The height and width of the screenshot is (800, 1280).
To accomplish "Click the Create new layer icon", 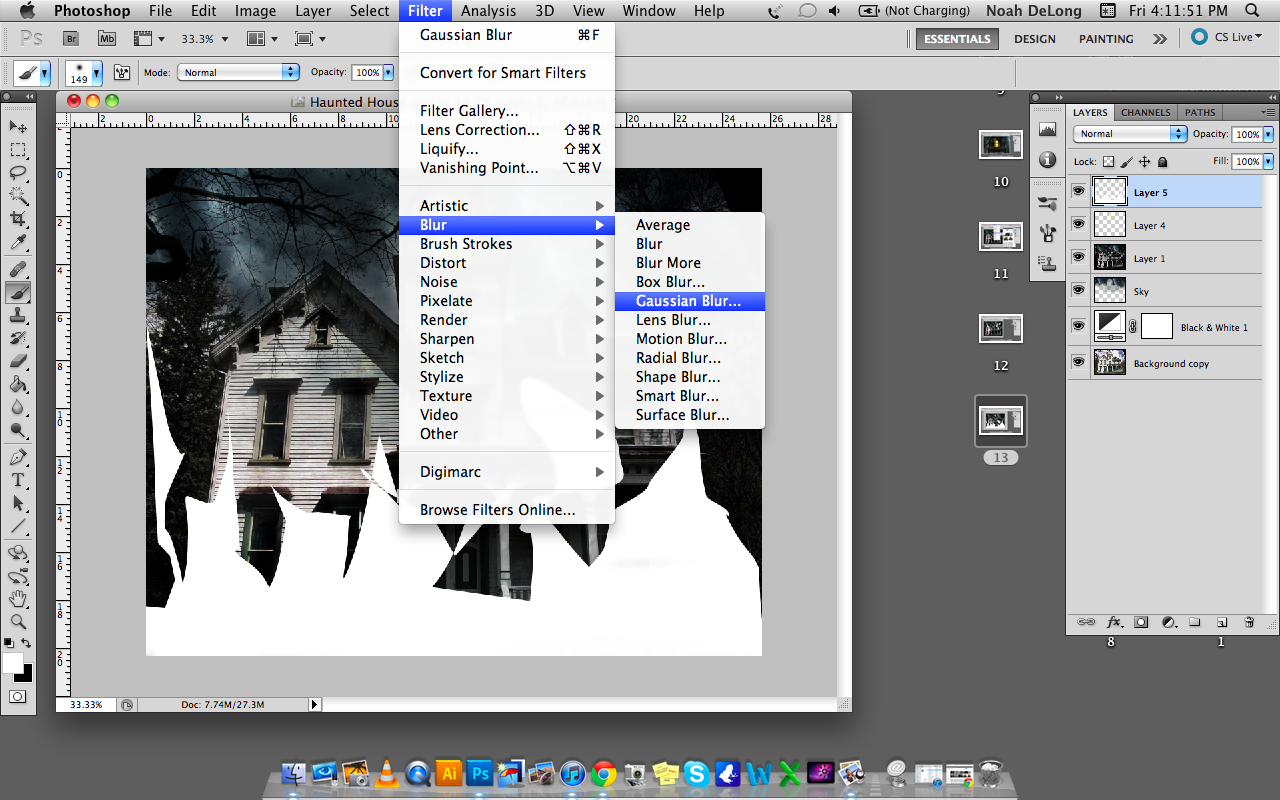I will pos(1221,622).
